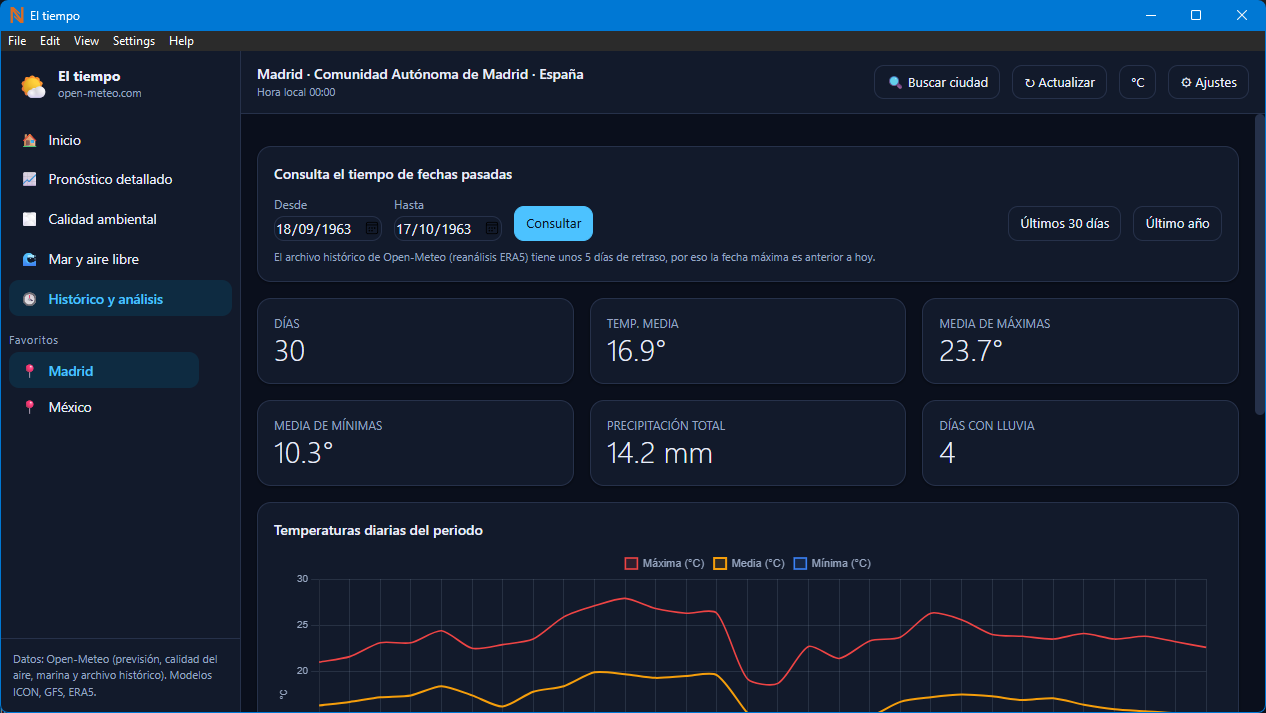This screenshot has height=713, width=1266.
Task: Select Madrid in Favoritos
Action: [x=104, y=371]
